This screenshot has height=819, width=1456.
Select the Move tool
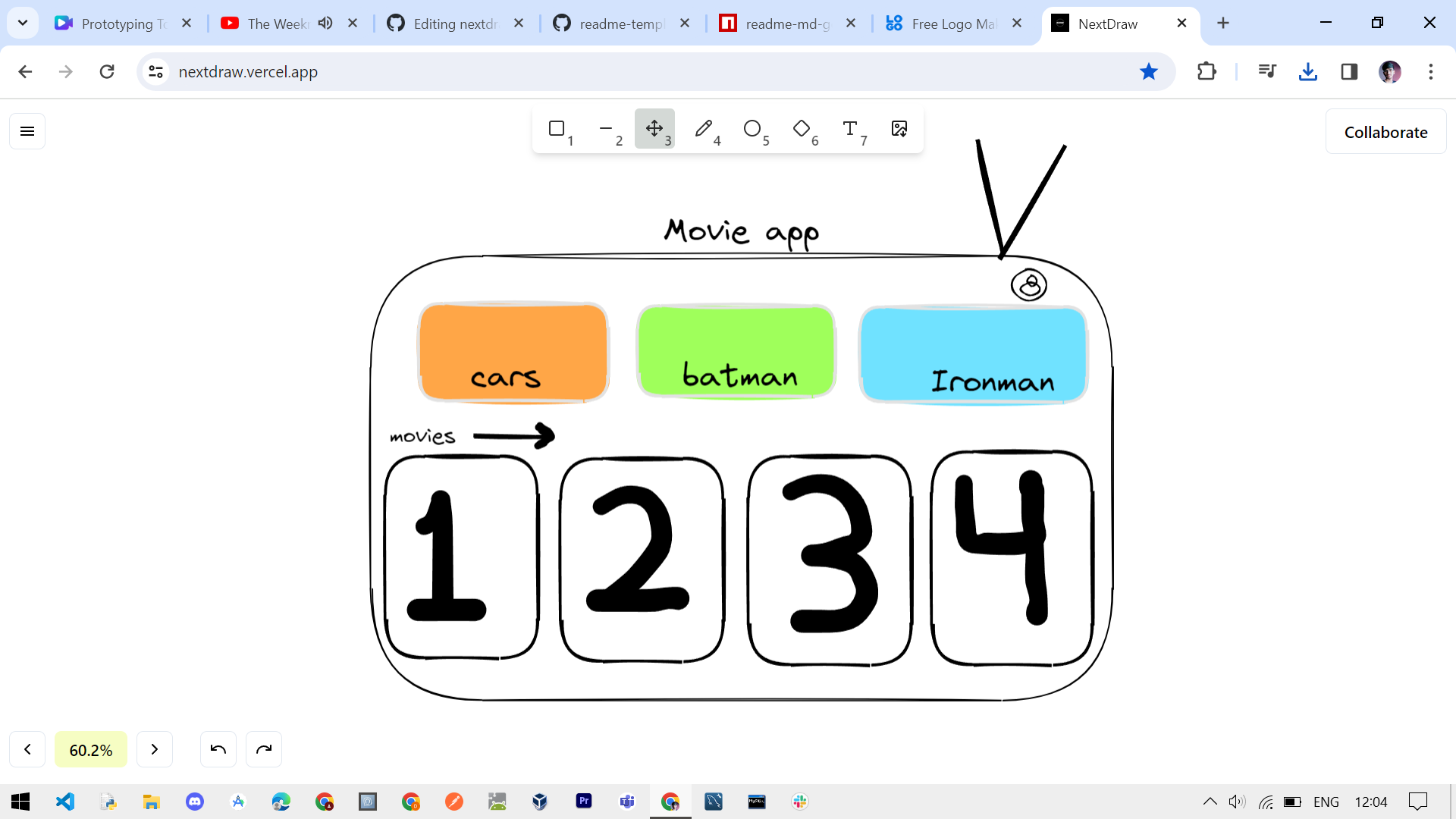[654, 129]
